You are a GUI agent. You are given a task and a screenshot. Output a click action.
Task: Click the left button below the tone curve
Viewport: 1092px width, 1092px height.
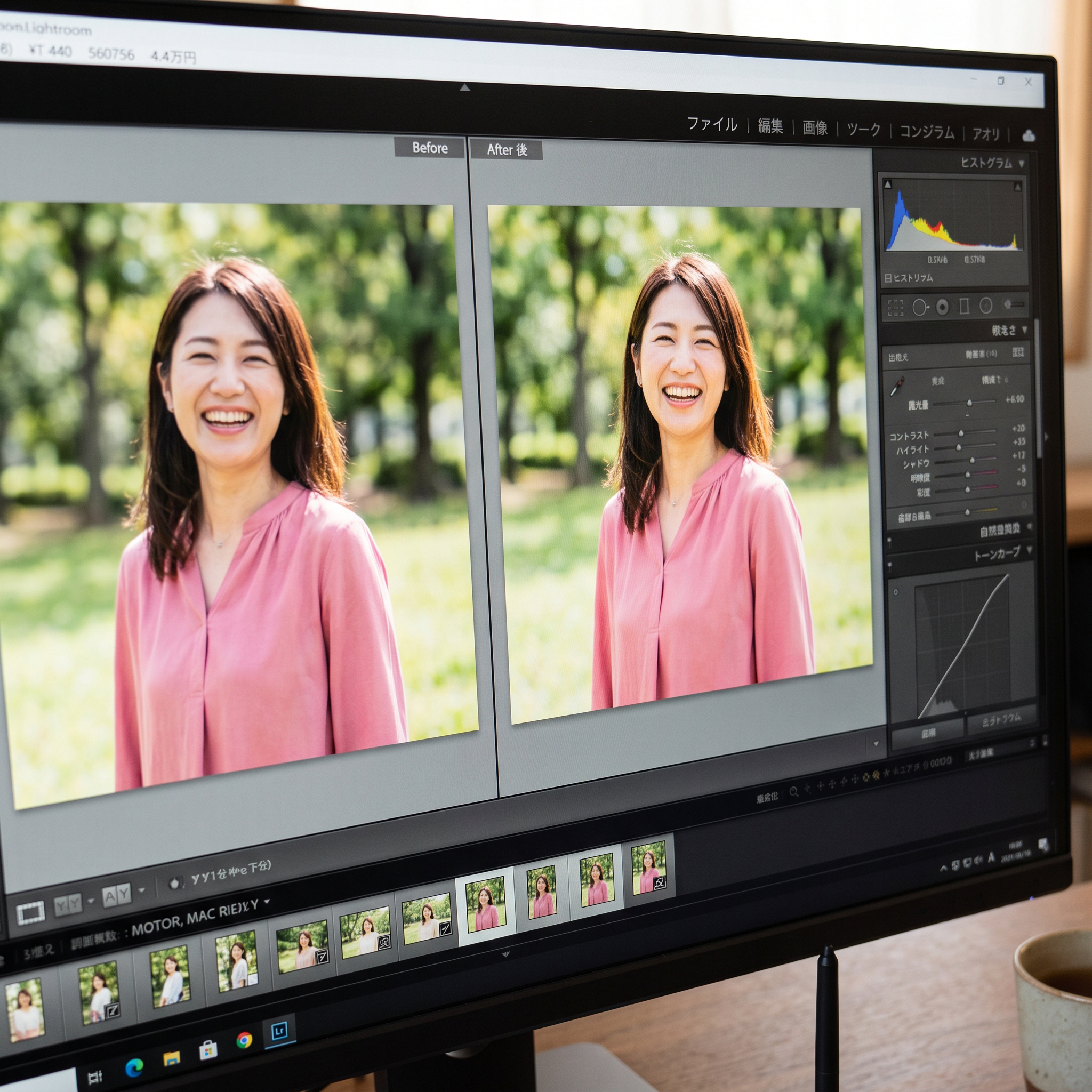click(x=928, y=734)
